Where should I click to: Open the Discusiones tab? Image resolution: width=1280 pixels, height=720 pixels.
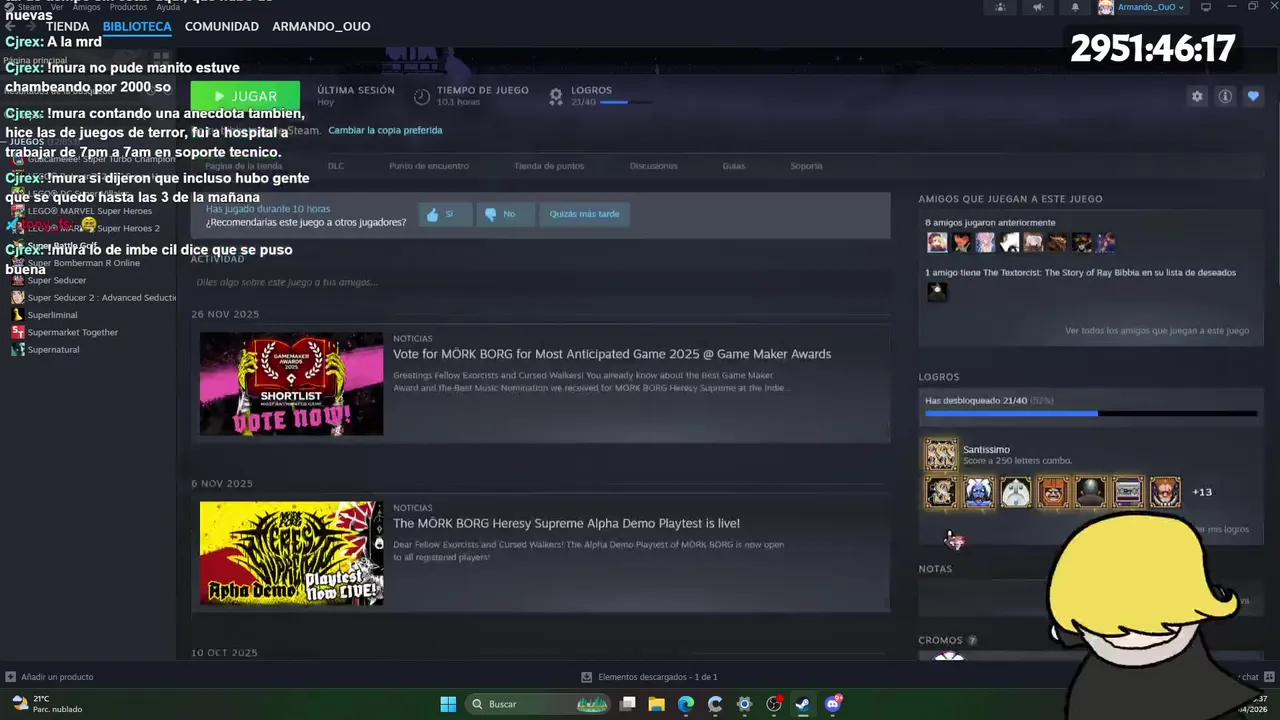[653, 166]
